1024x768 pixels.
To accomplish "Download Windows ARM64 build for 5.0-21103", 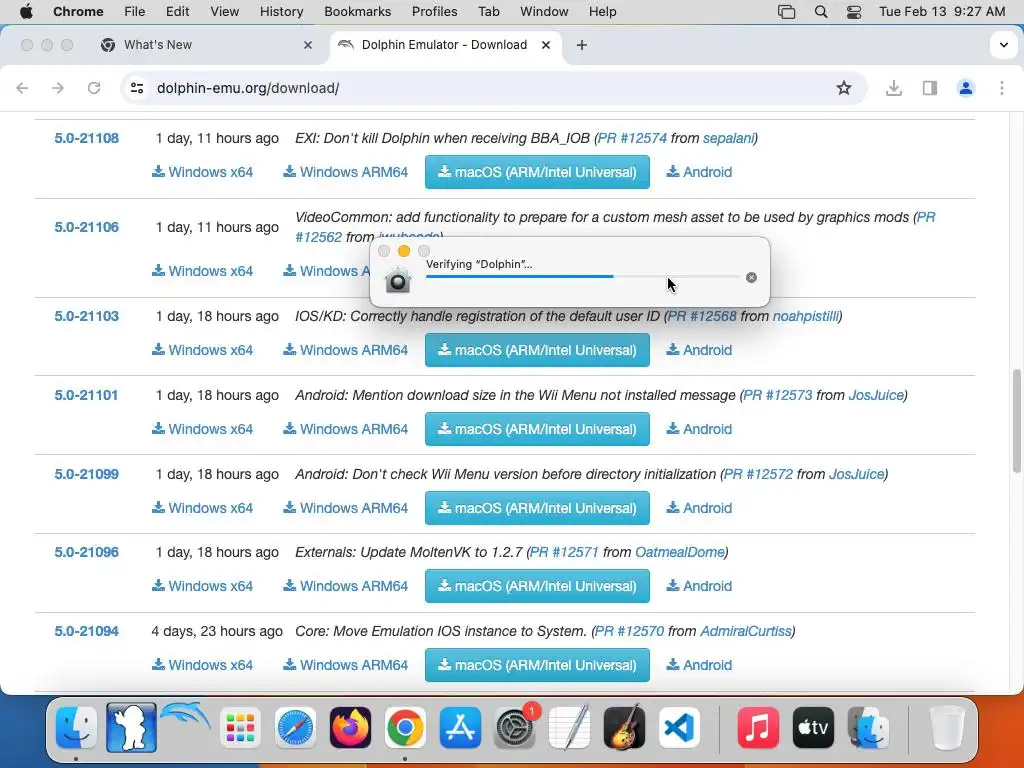I will (x=345, y=350).
